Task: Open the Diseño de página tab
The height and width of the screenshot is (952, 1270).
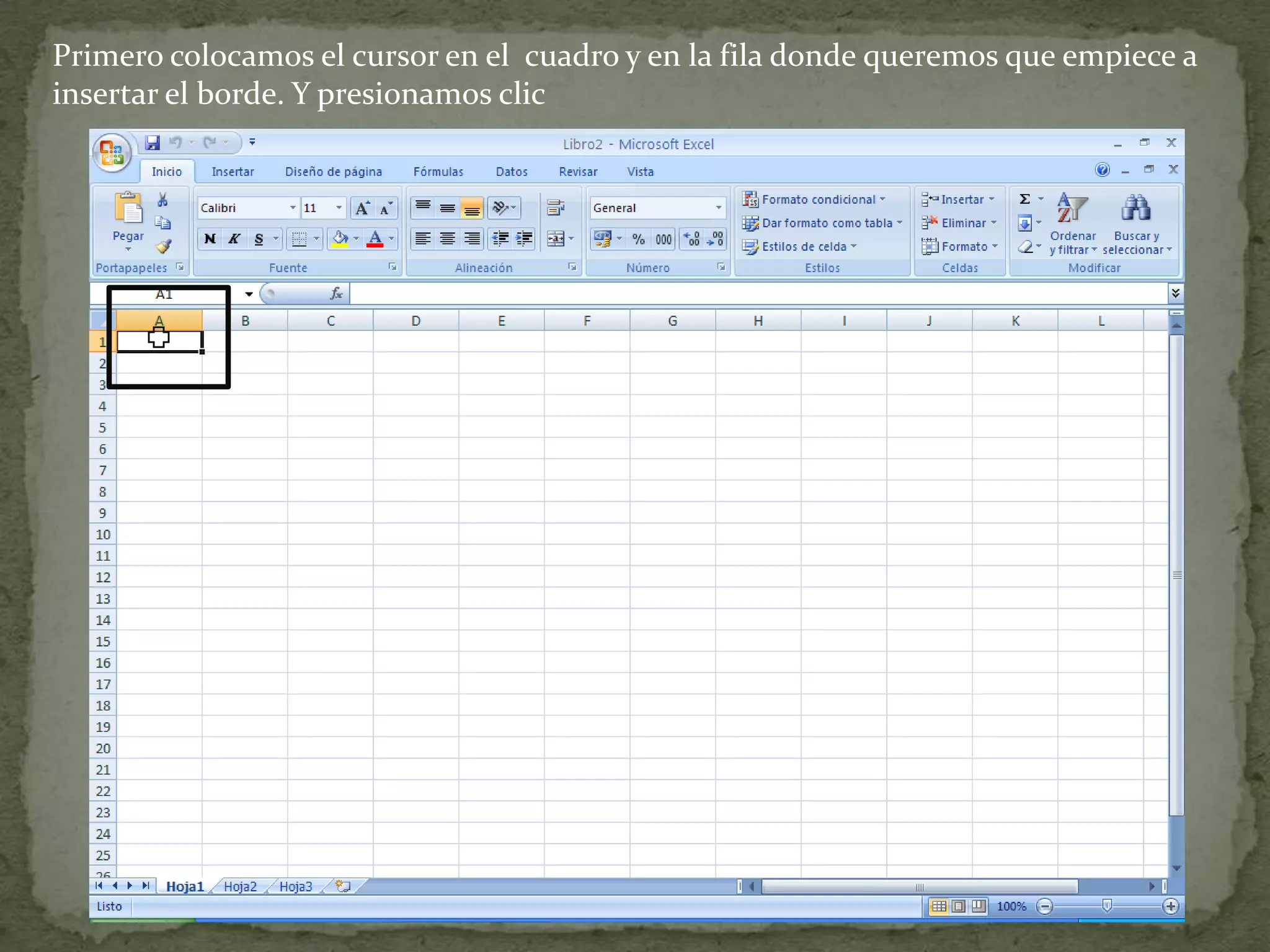Action: (334, 172)
